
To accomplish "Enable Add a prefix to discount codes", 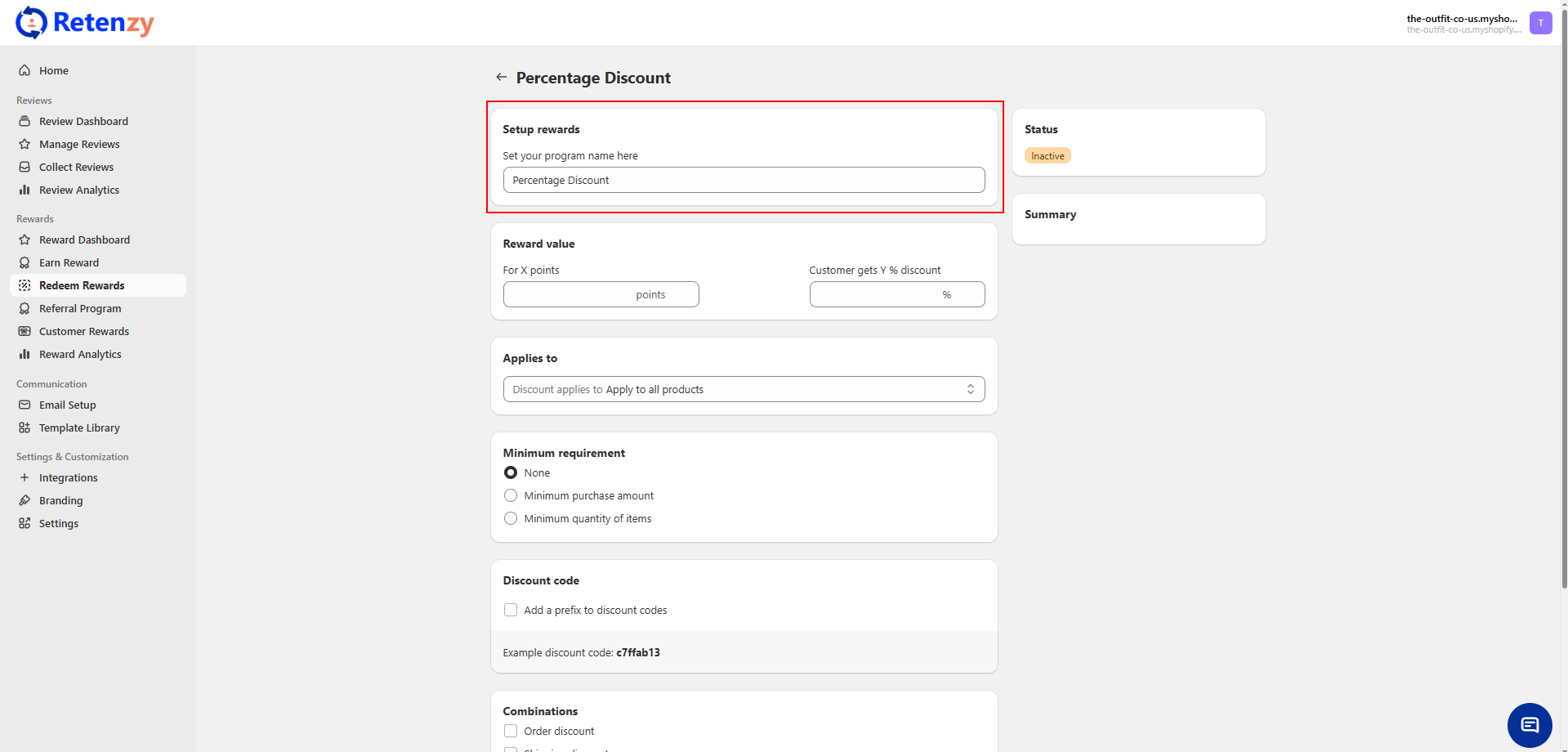I will [511, 610].
